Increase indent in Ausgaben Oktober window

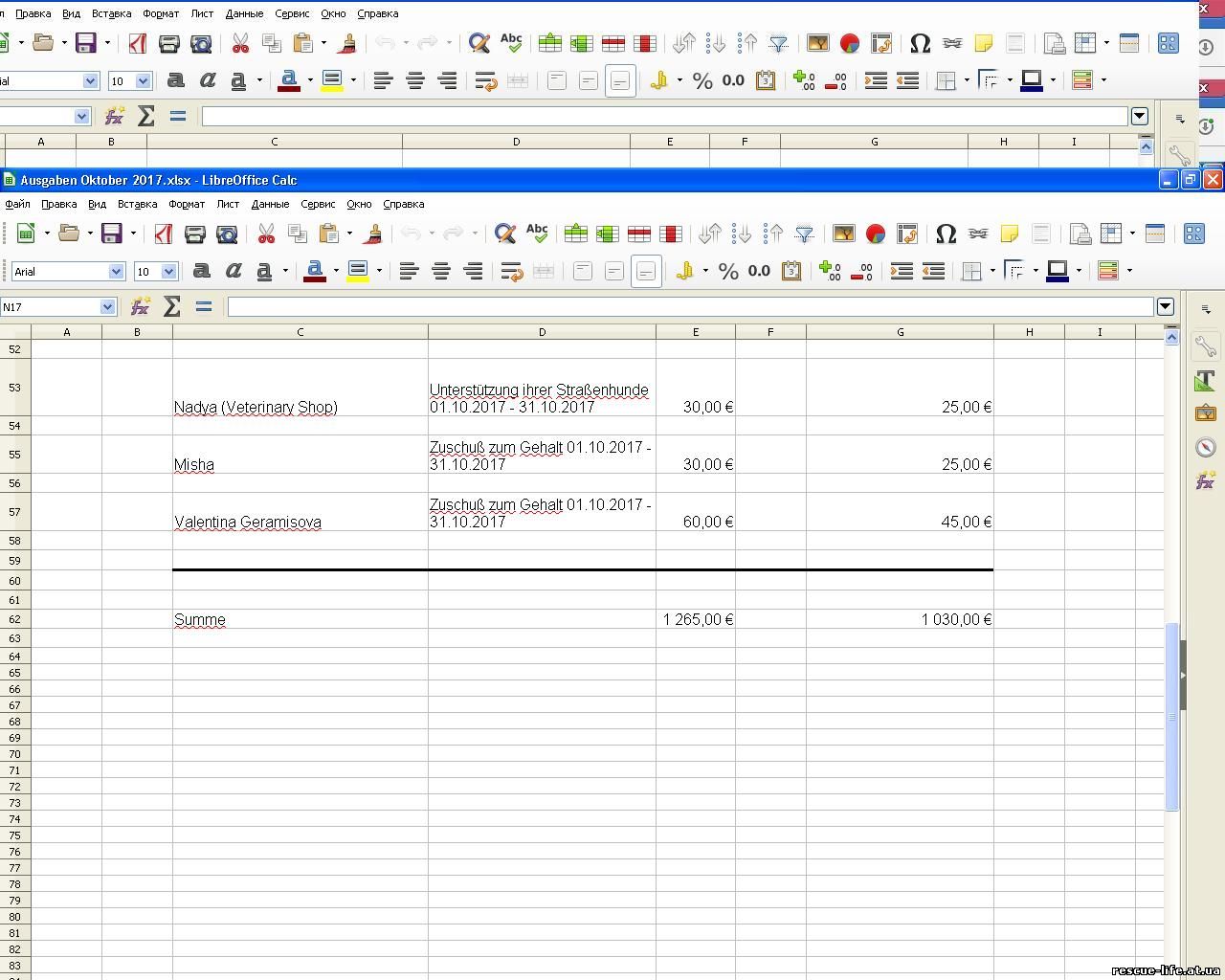[x=902, y=272]
